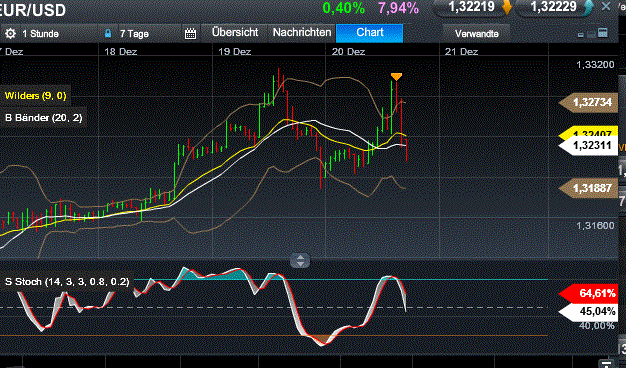Open chart settings gear icon
626x368 pixels.
click(10, 34)
